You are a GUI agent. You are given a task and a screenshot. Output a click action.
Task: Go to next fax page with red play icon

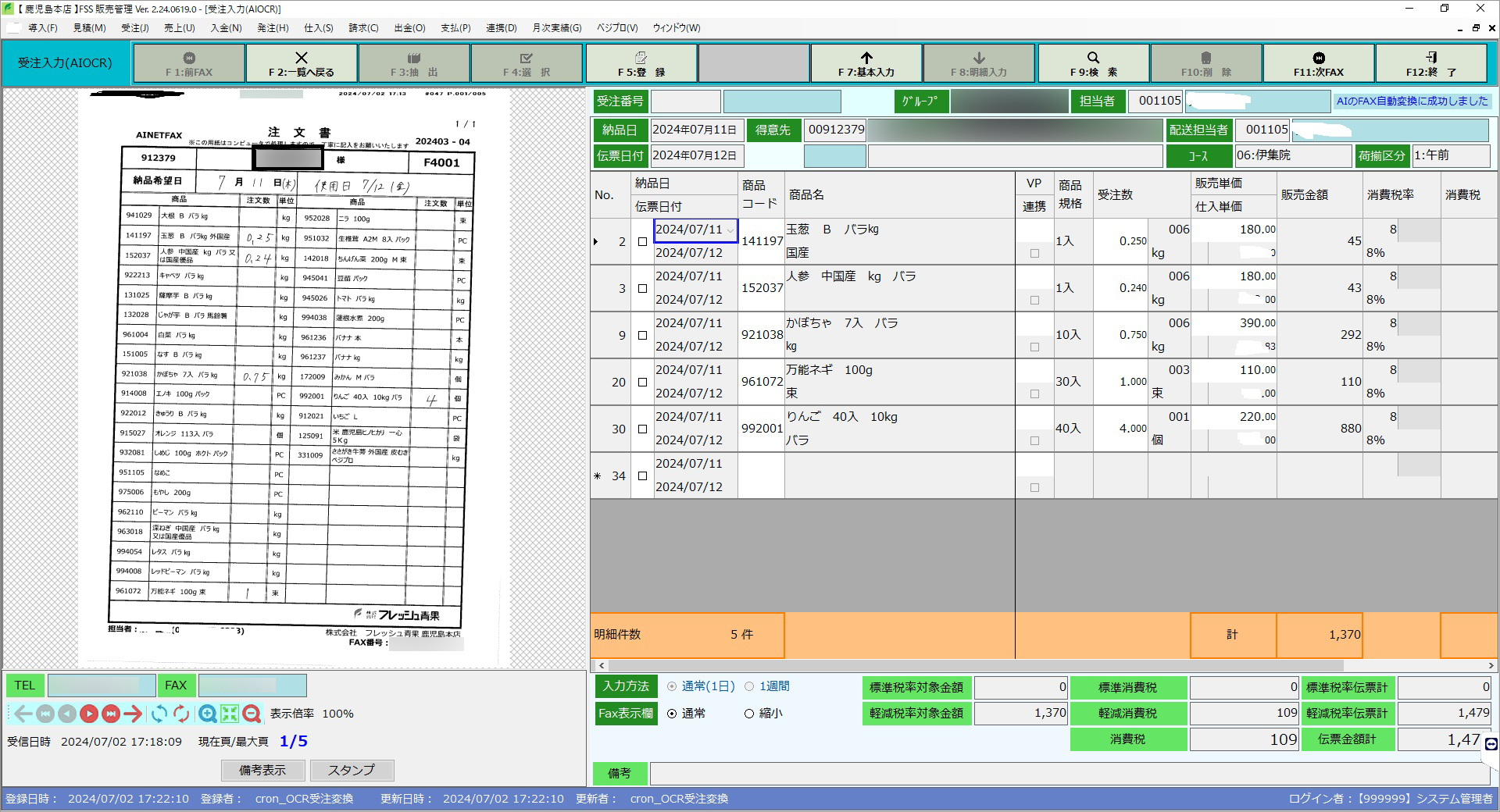point(89,713)
